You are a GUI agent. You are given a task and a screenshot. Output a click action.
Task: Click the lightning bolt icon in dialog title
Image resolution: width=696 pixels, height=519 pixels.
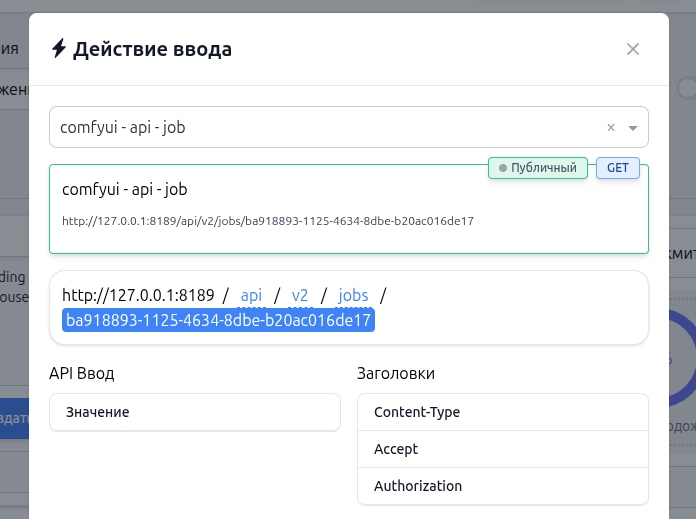59,48
